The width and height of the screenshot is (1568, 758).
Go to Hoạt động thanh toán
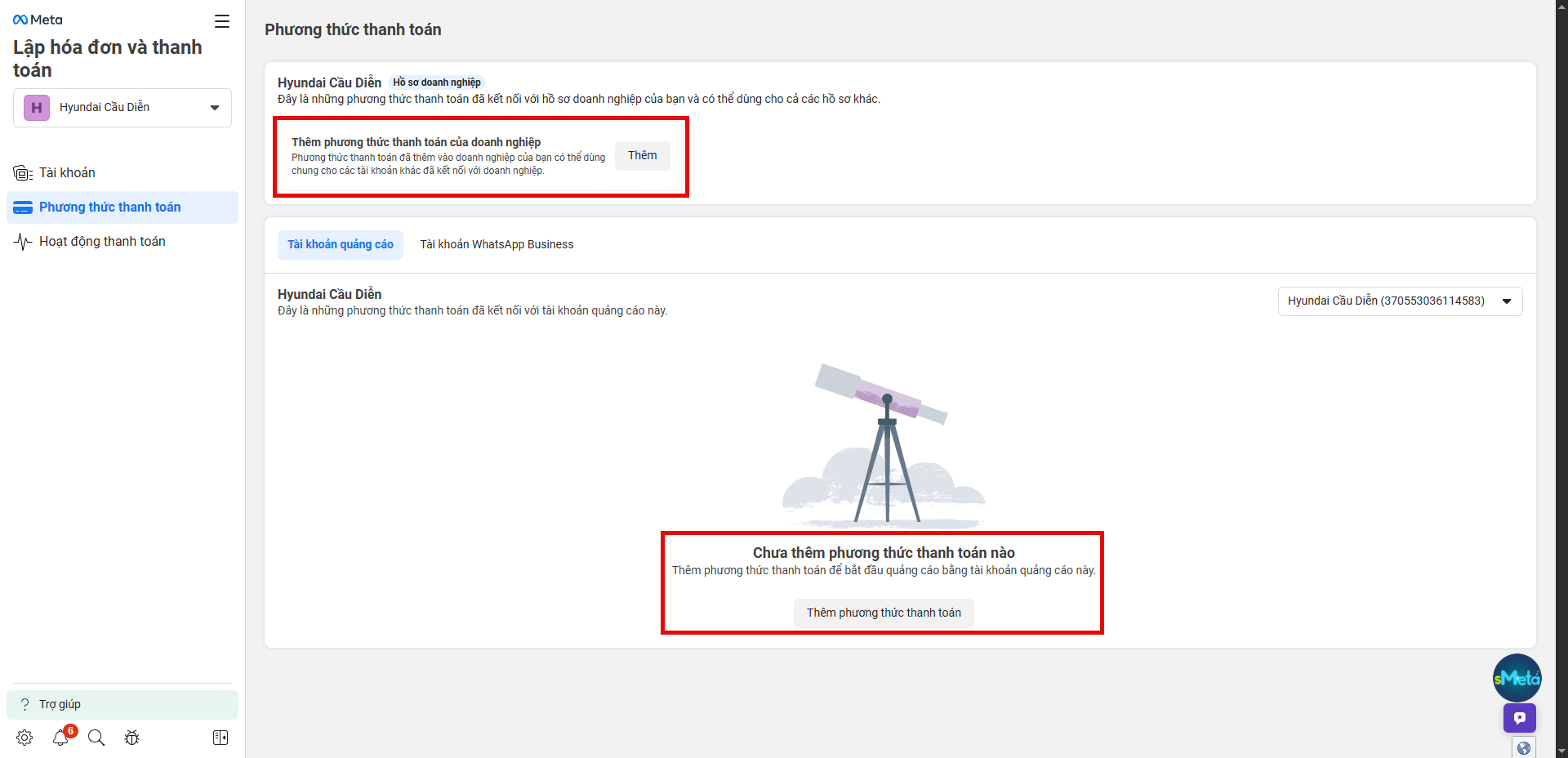(102, 242)
